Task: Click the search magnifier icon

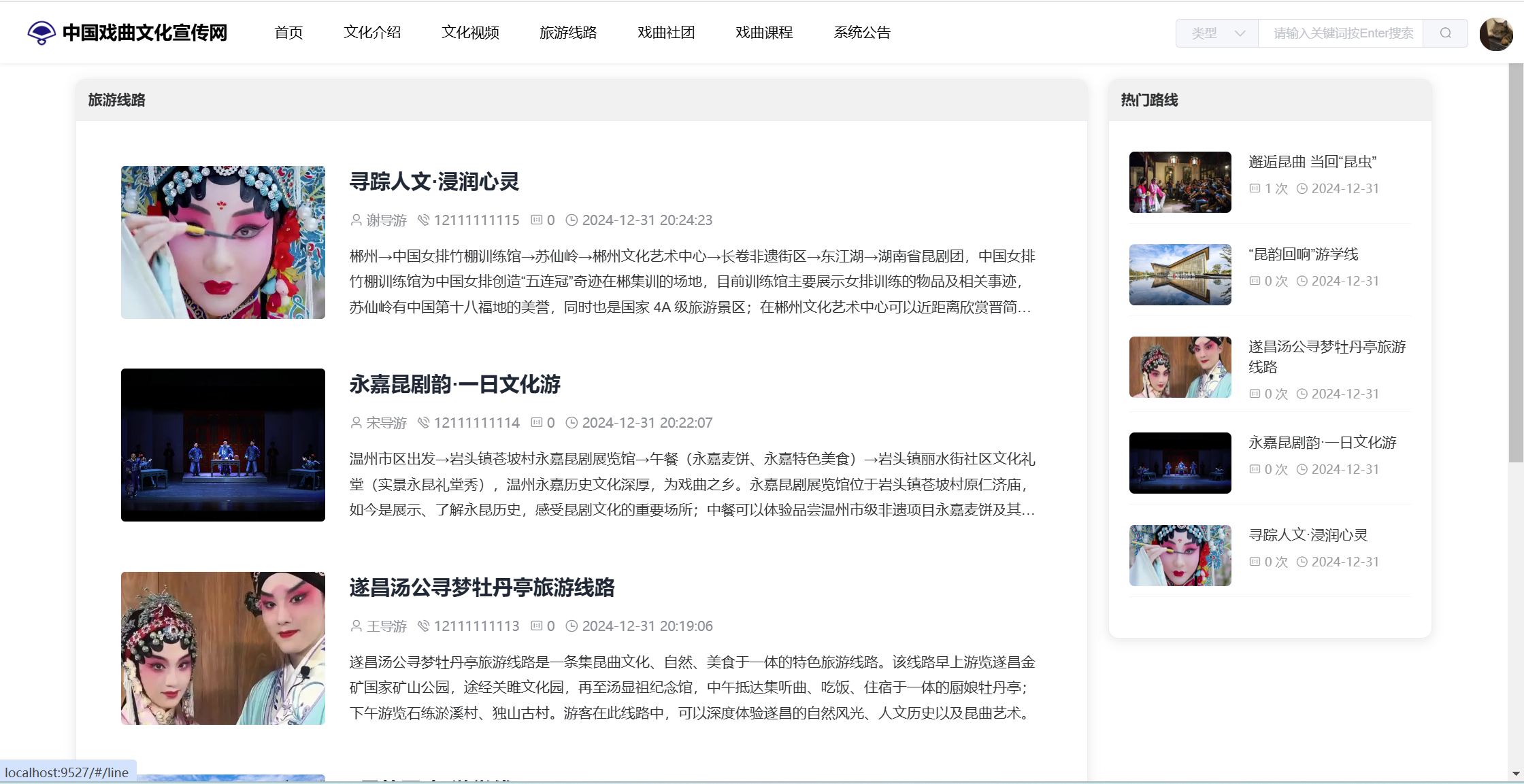Action: pos(1445,33)
